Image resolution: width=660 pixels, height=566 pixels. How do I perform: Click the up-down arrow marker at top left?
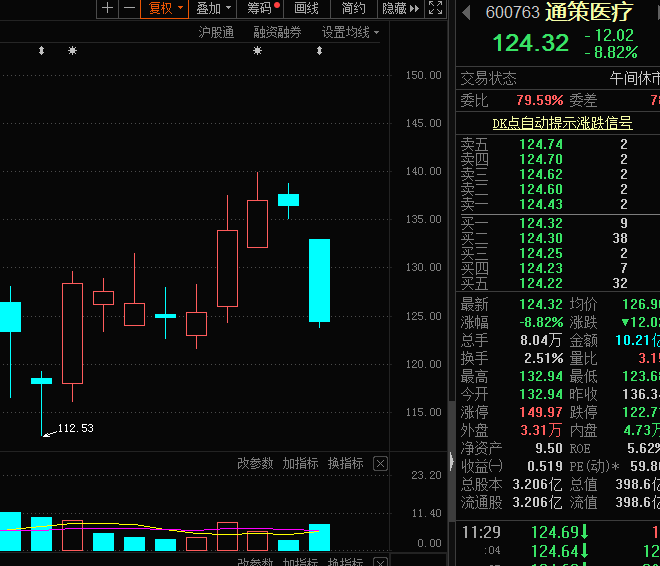pyautogui.click(x=41, y=50)
